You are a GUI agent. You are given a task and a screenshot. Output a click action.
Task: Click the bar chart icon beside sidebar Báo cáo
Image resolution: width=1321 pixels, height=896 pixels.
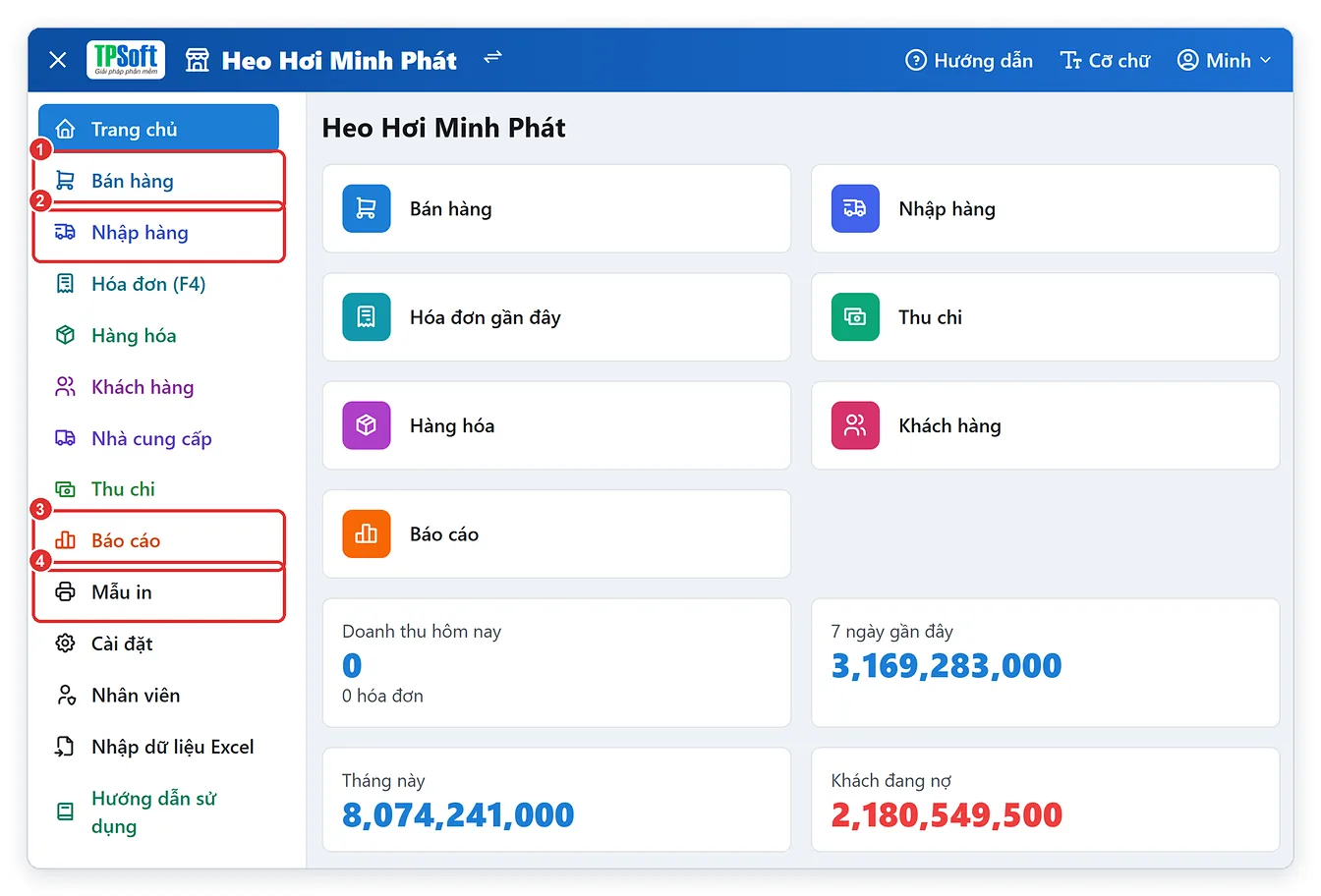[65, 540]
